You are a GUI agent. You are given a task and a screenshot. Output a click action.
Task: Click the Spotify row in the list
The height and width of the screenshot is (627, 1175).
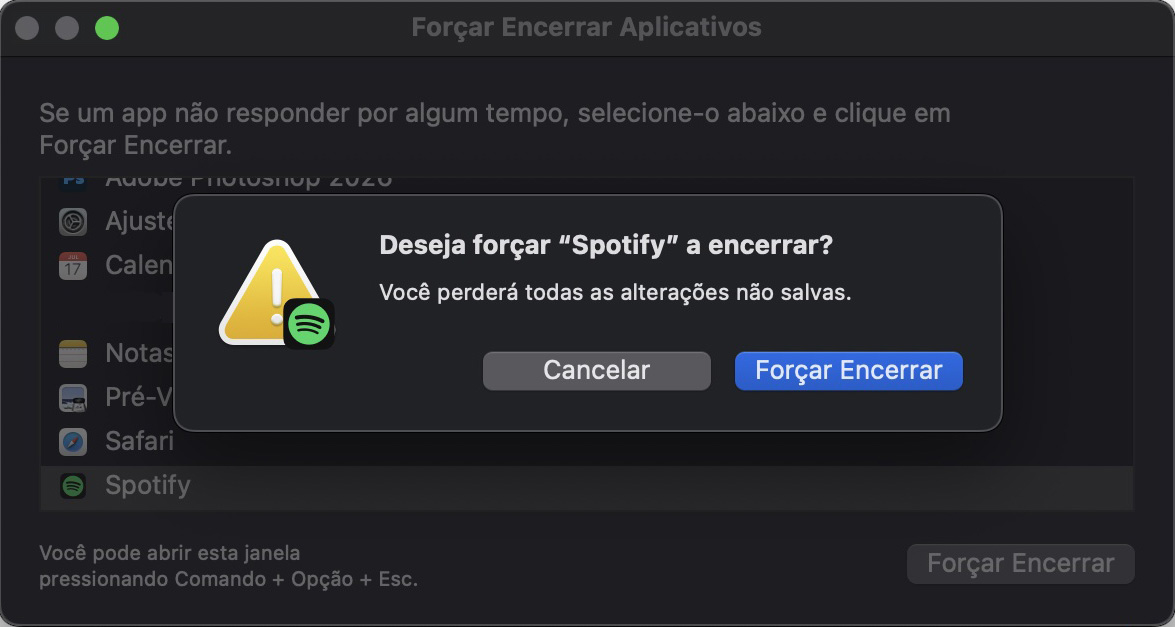(x=147, y=486)
